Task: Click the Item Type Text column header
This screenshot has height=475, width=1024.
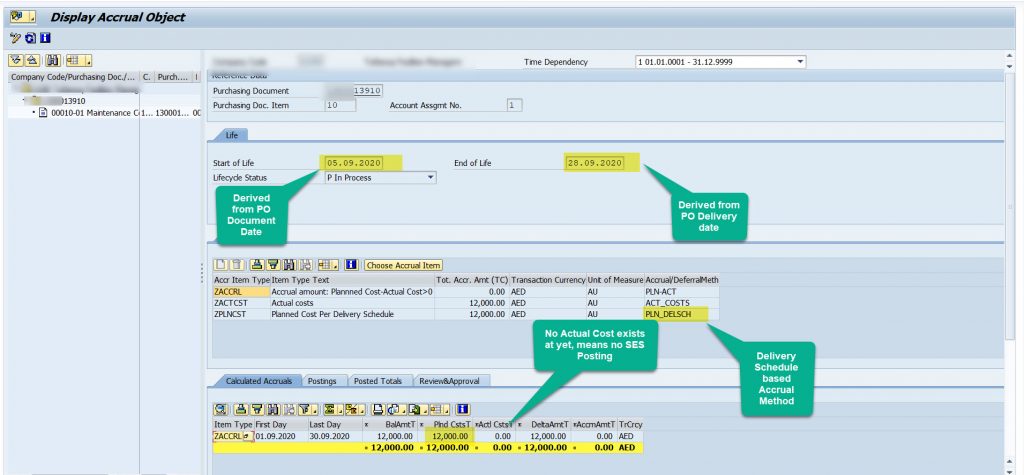Action: [352, 280]
